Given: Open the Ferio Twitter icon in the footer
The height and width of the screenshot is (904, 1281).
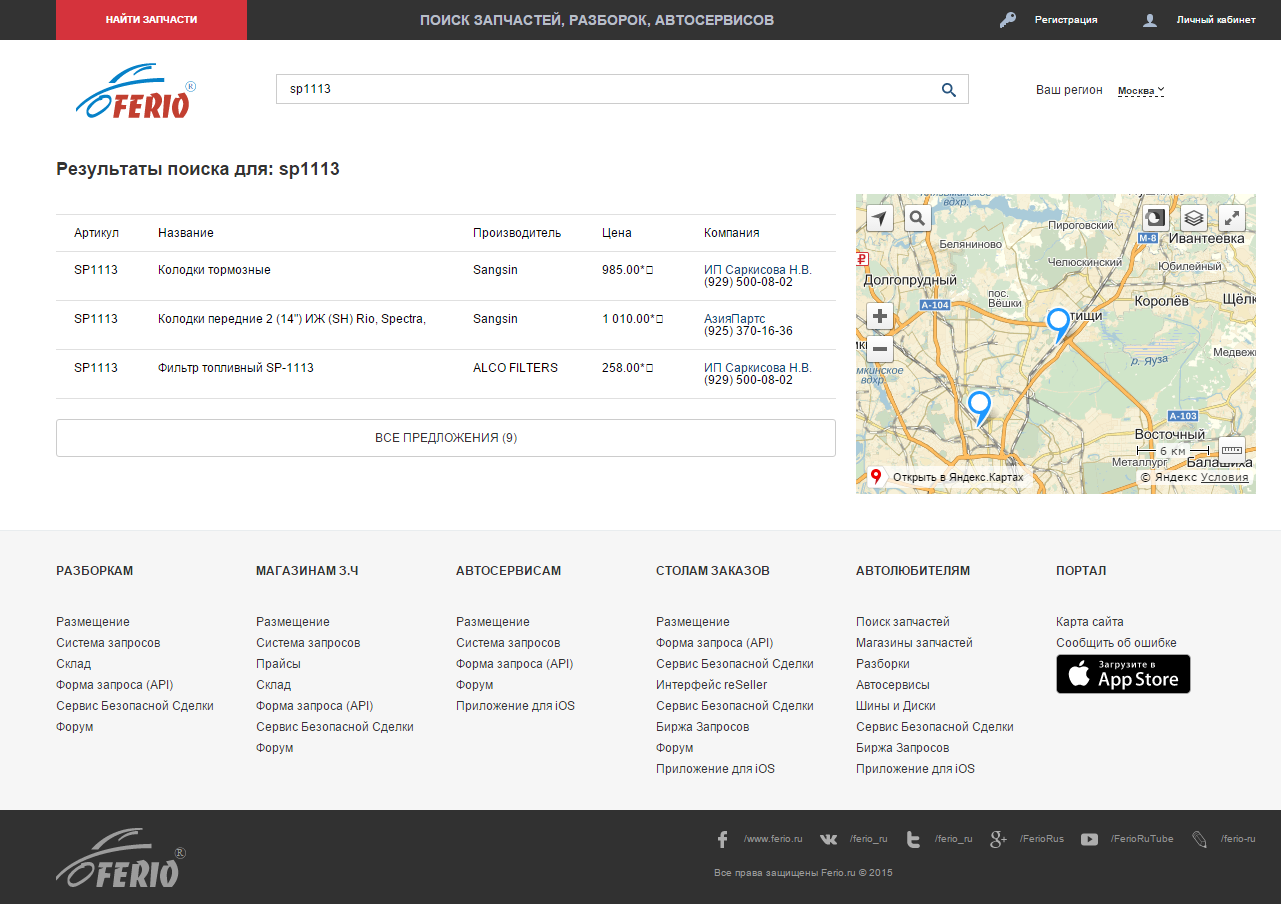Looking at the screenshot, I should 913,839.
